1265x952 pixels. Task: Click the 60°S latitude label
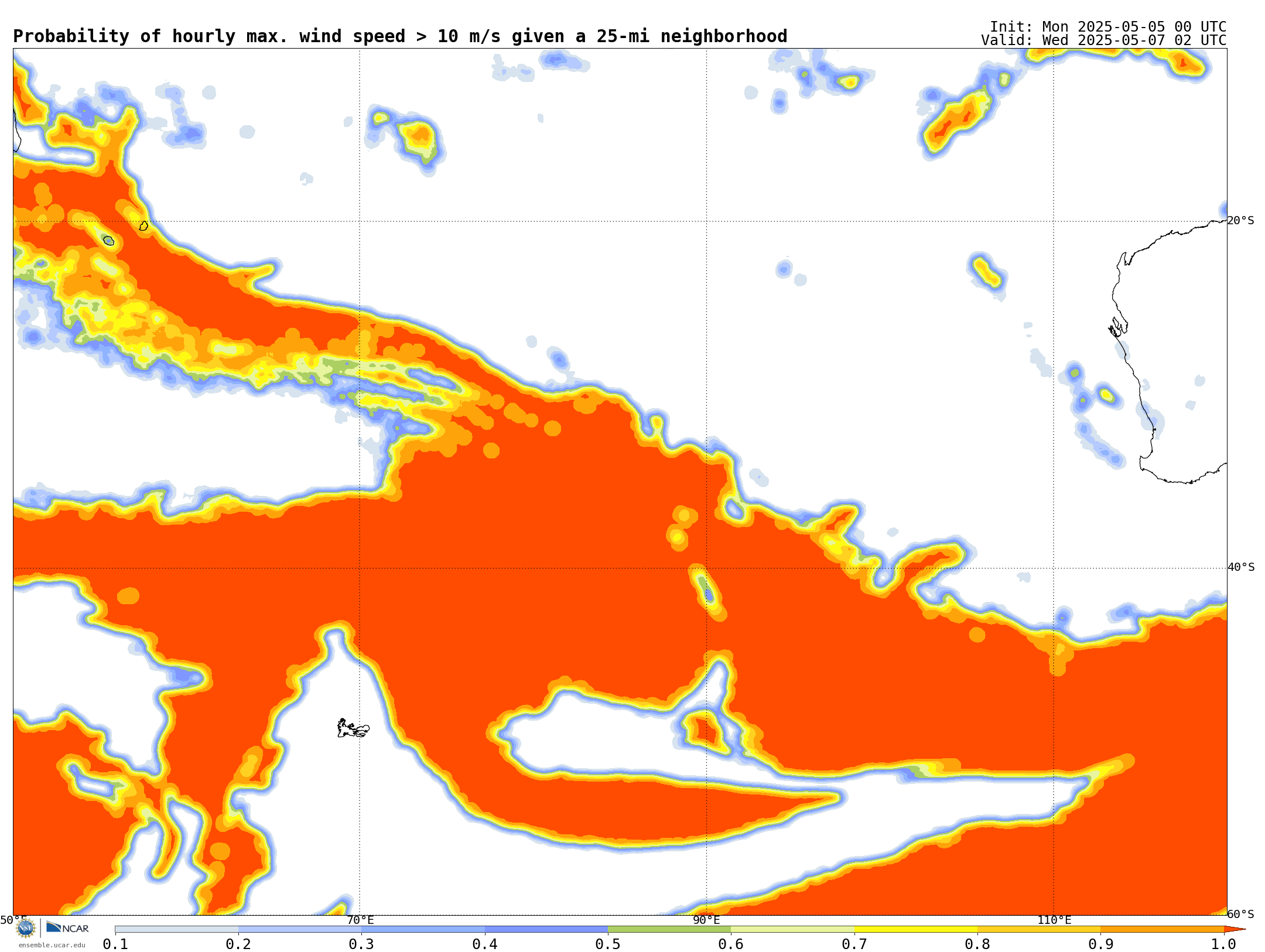point(1240,914)
